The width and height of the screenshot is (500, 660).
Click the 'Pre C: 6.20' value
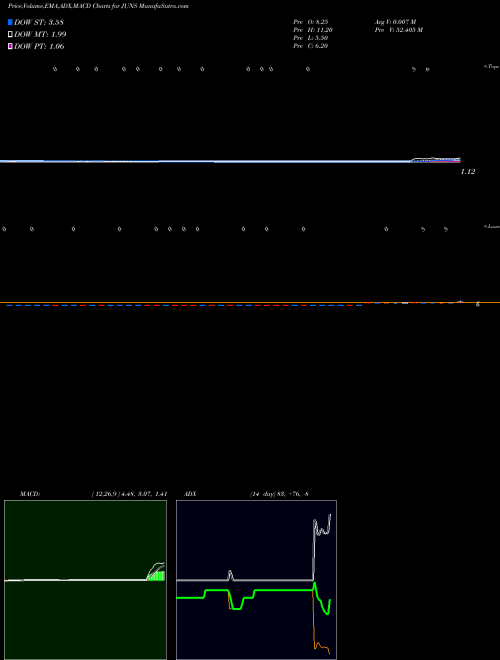pyautogui.click(x=311, y=46)
